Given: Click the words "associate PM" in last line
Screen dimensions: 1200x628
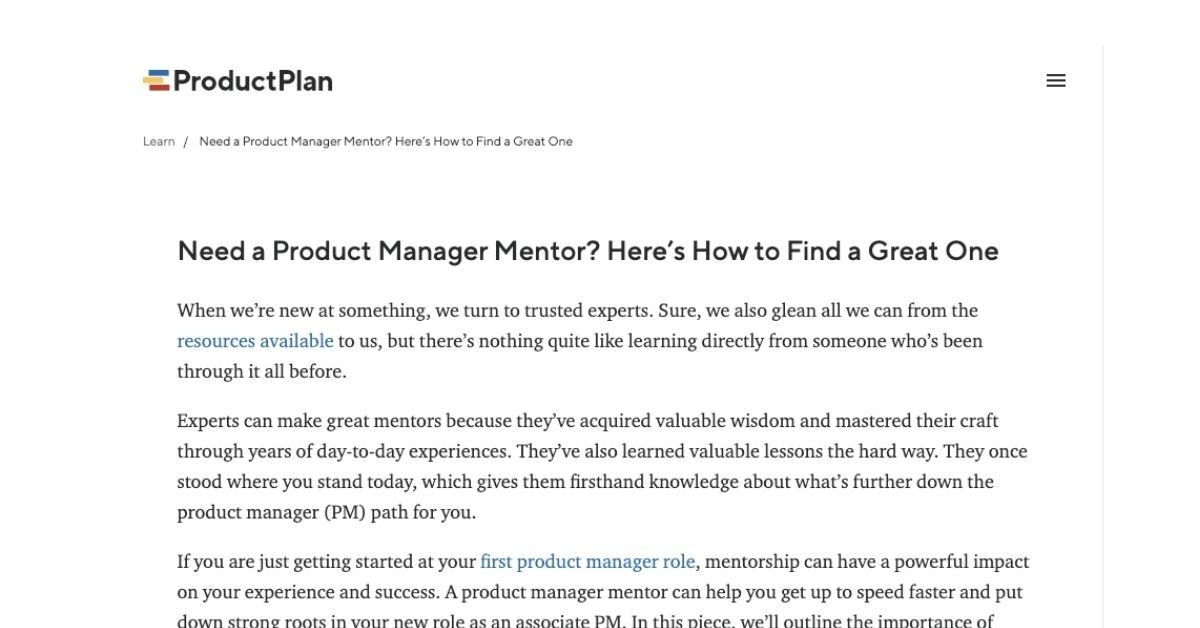Looking at the screenshot, I should pos(573,621).
